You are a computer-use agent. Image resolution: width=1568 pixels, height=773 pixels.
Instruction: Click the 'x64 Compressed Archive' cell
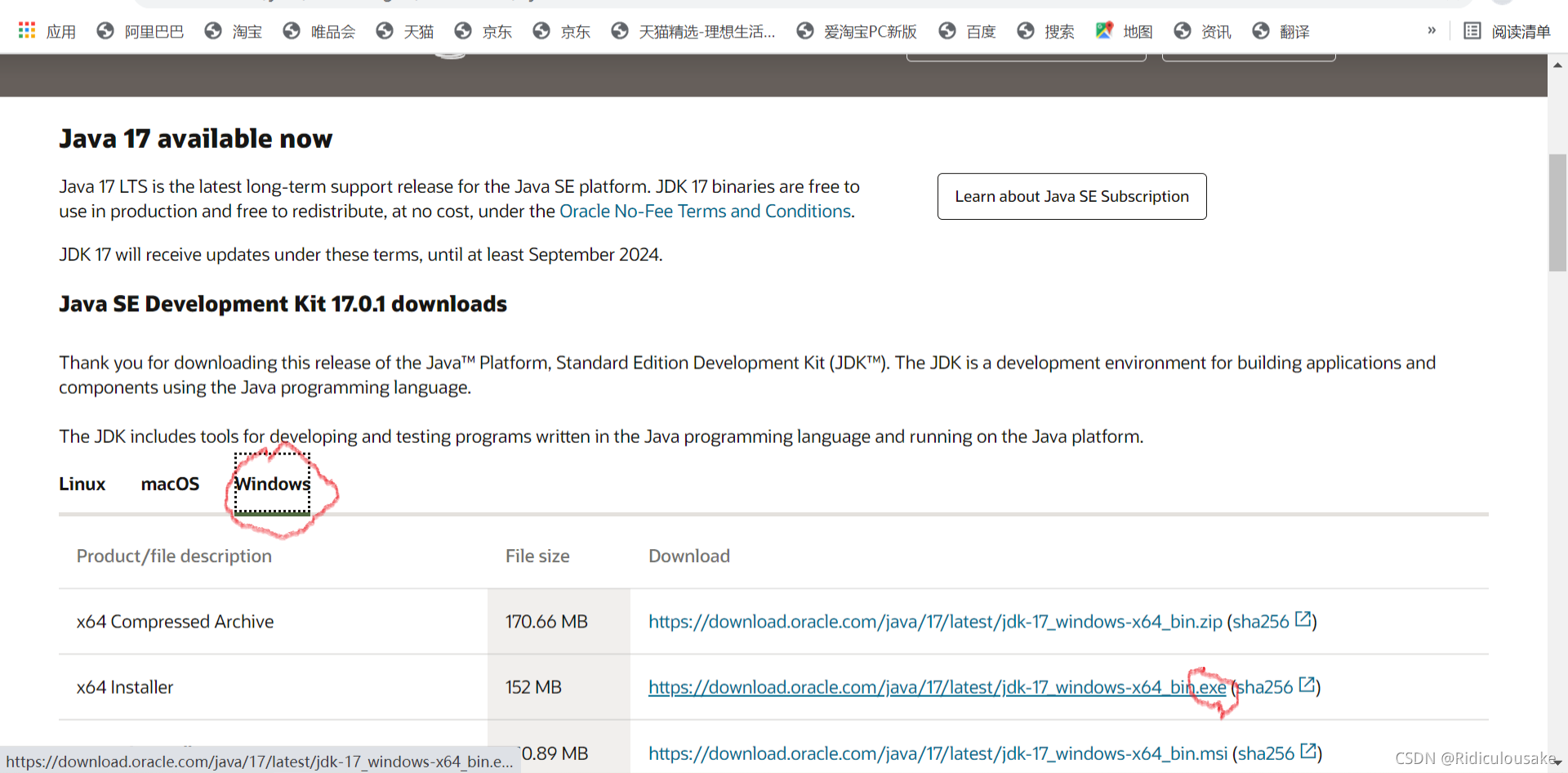(x=175, y=621)
